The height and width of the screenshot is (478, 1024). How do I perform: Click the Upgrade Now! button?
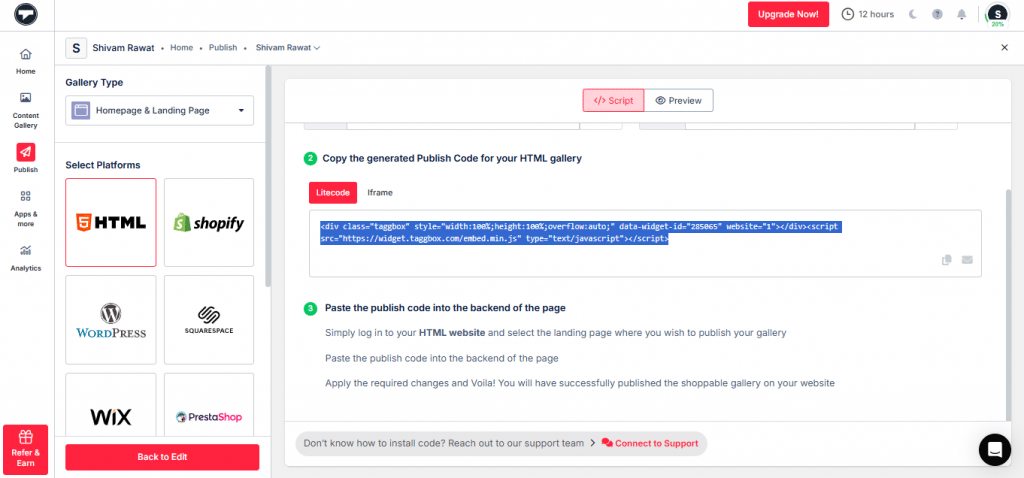click(x=788, y=14)
